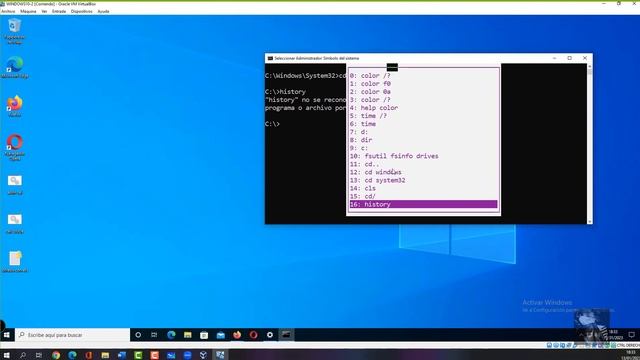Launch Opera from guest taskbar
Viewport: 640px width, 360px height.
tap(253, 335)
